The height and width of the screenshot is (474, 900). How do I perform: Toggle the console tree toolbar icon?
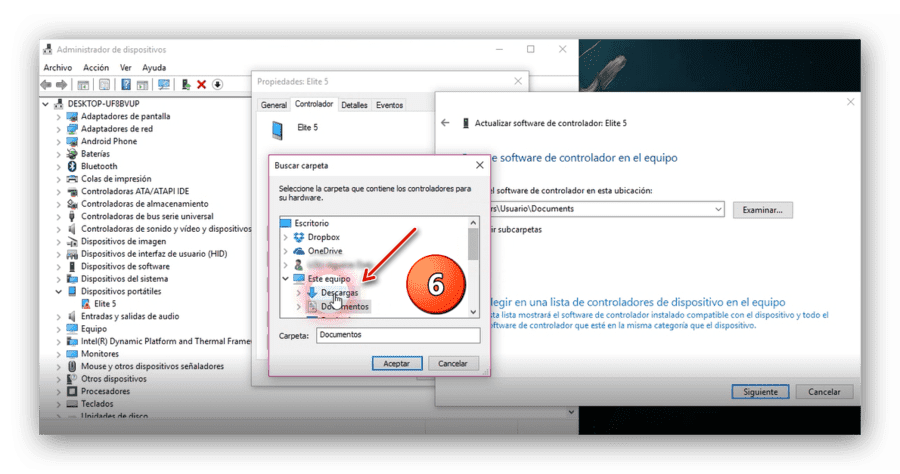(83, 85)
